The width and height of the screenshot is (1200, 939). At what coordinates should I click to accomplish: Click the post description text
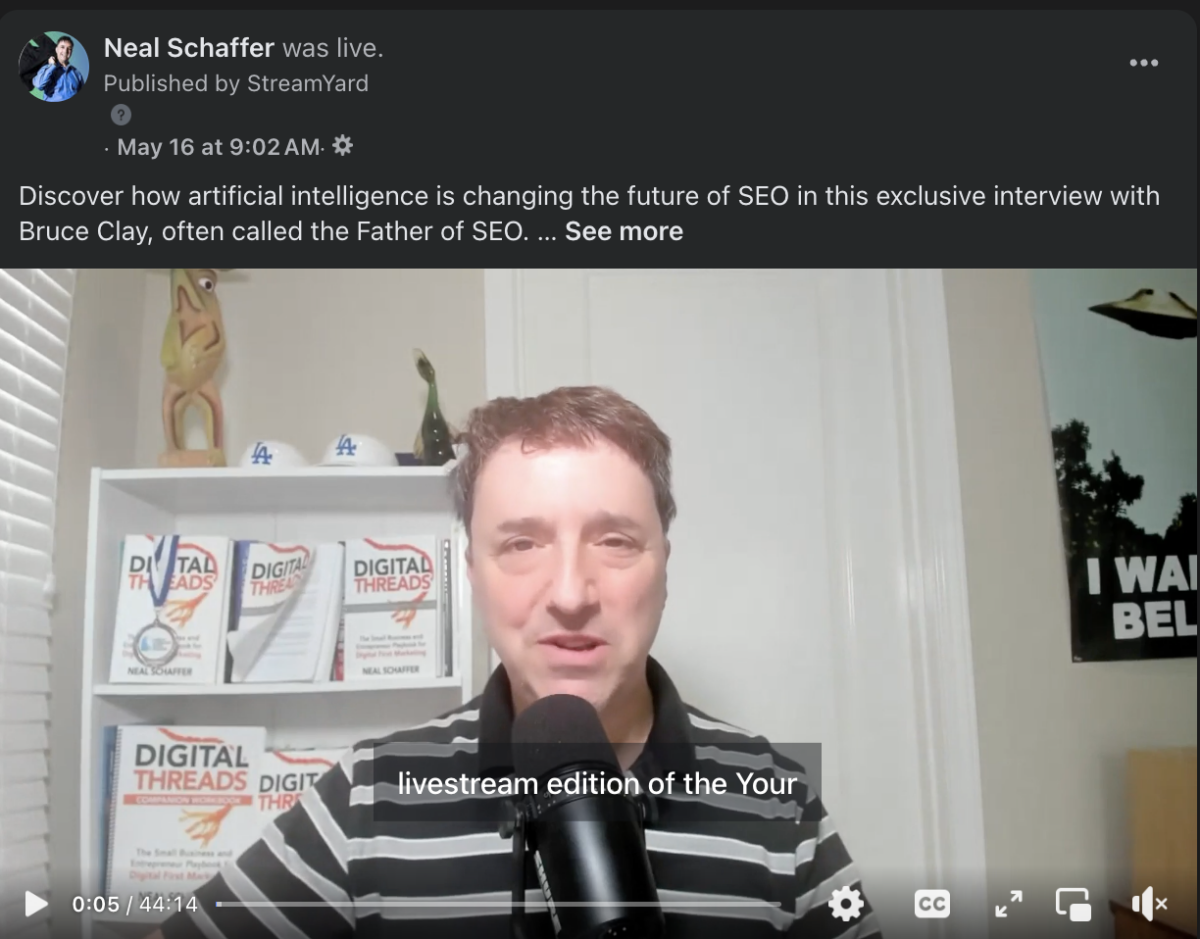[x=589, y=213]
